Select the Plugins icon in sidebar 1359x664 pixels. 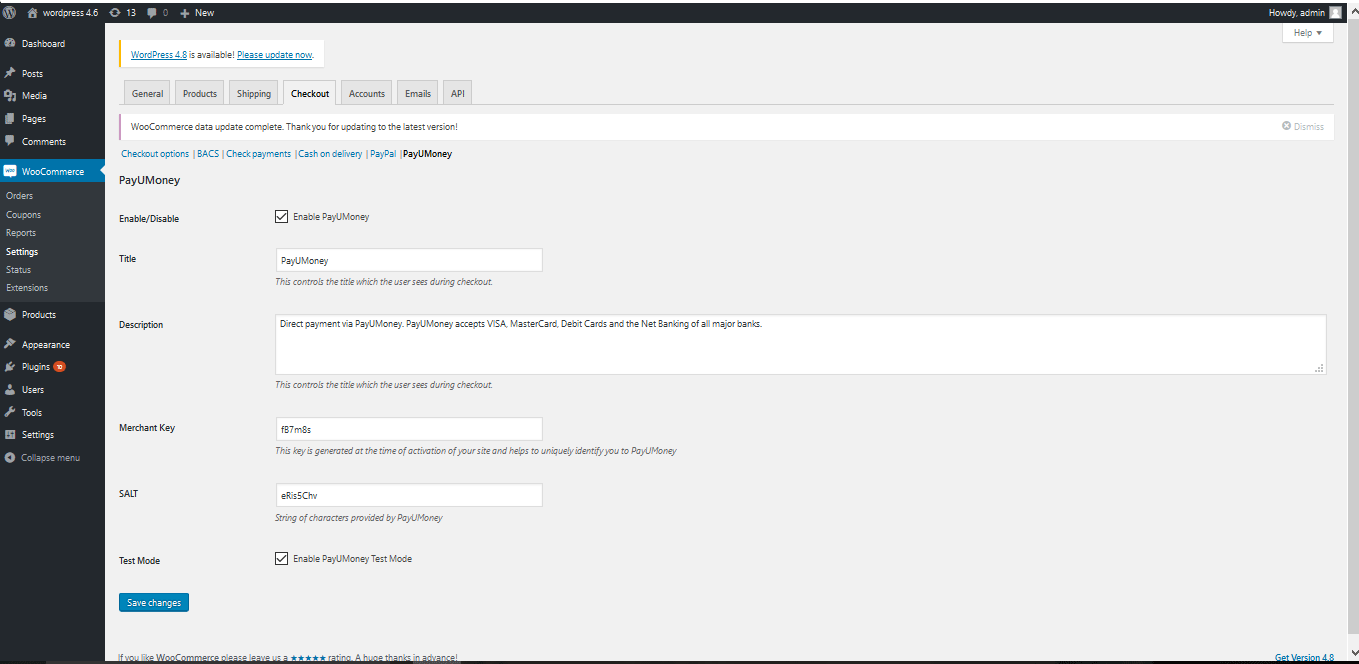(x=10, y=367)
